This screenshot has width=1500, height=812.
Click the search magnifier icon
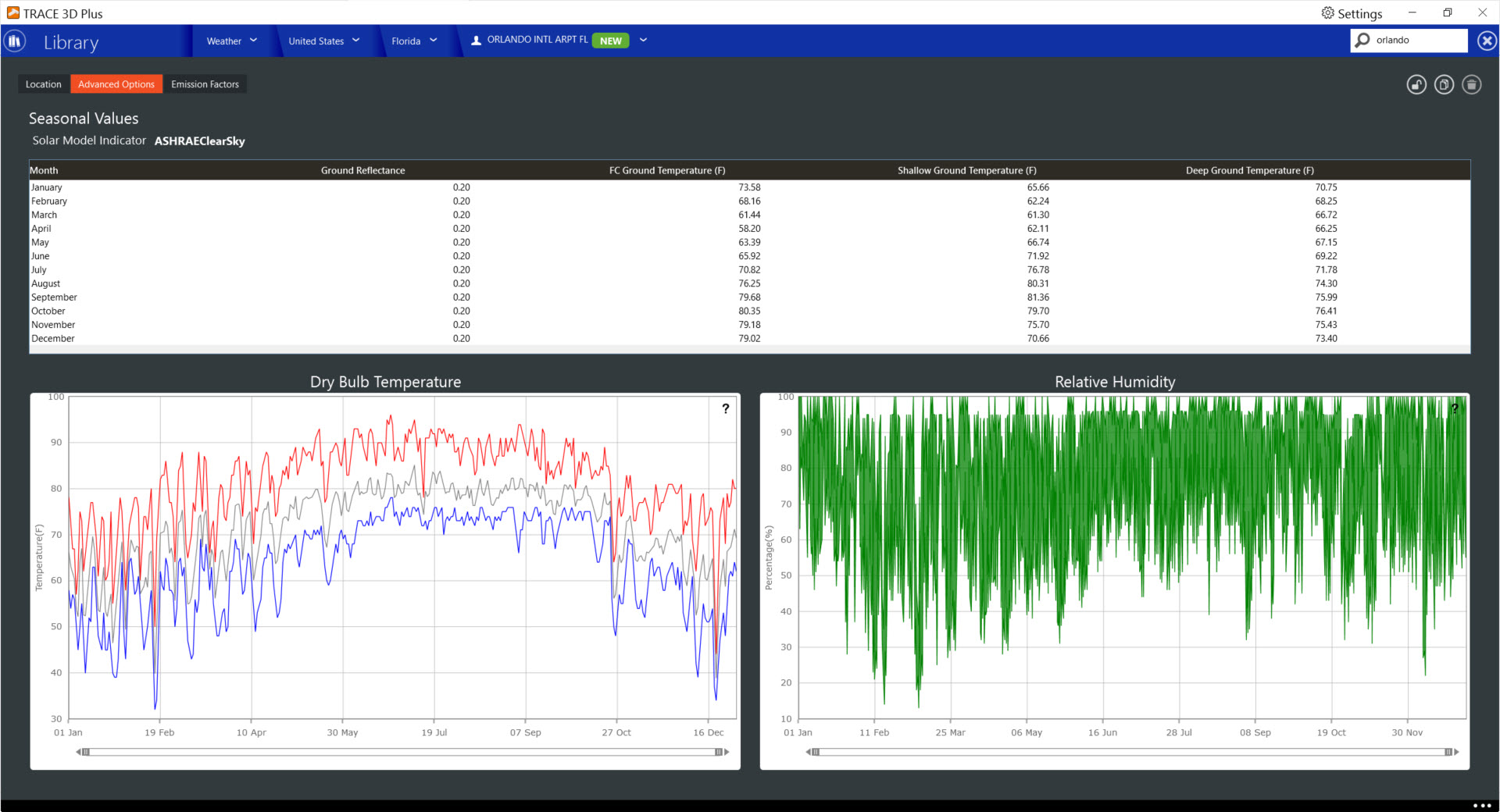coord(1362,40)
